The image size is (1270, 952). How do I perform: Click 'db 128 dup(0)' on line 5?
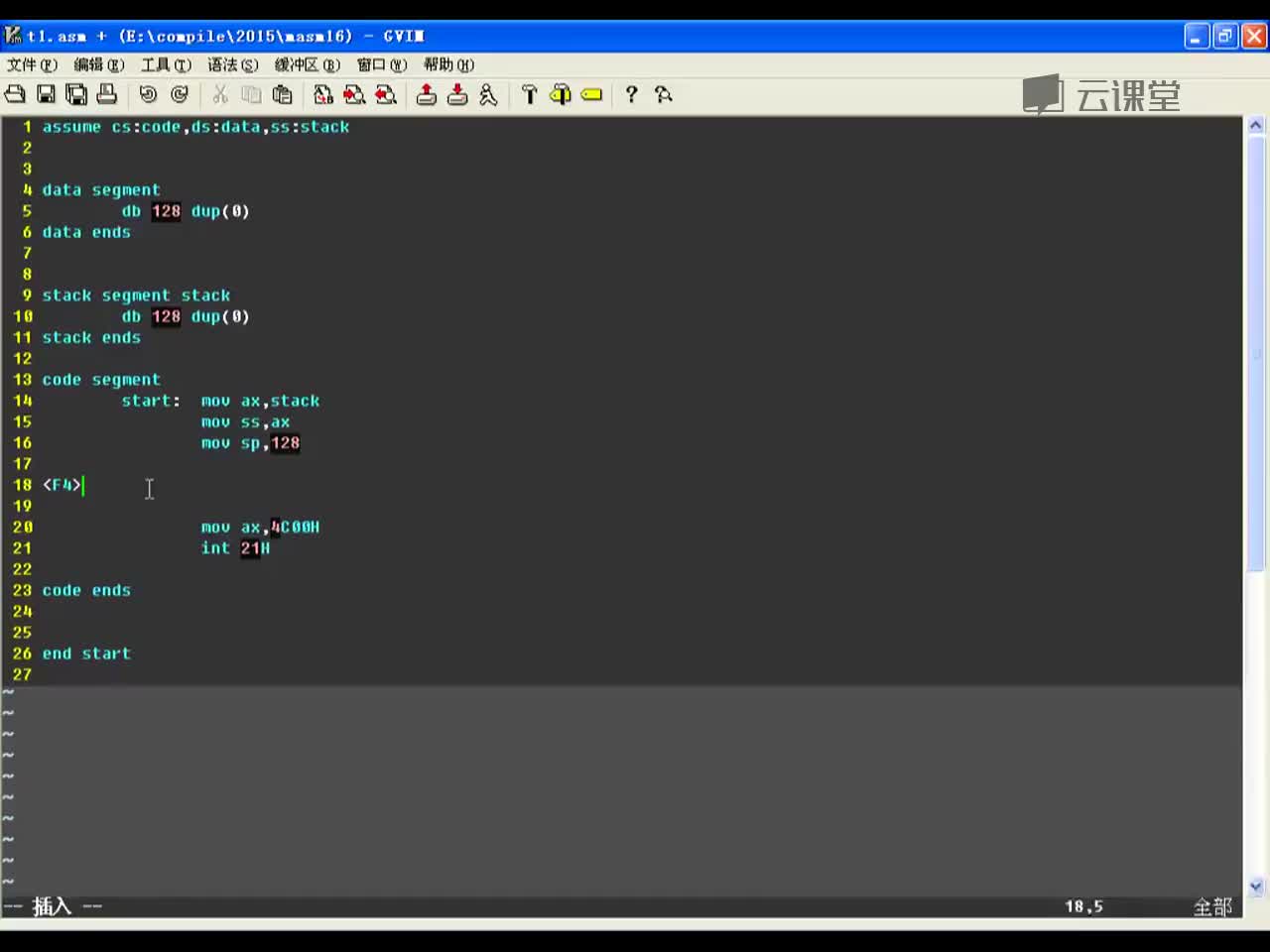pos(186,211)
